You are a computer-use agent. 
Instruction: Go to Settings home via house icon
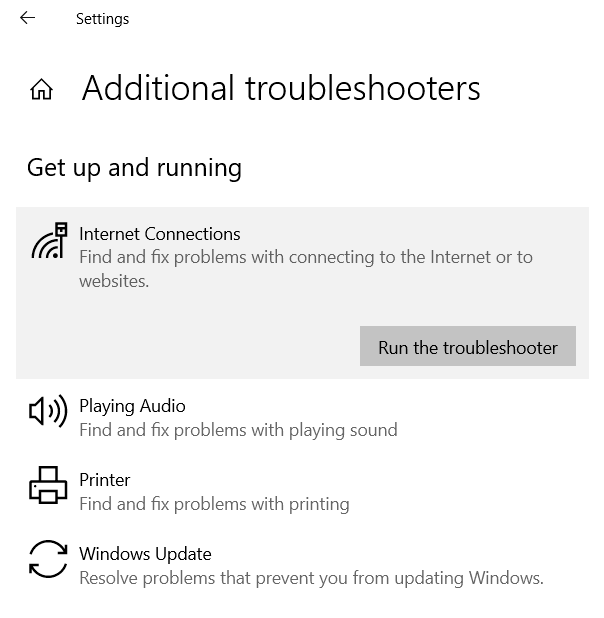click(41, 90)
